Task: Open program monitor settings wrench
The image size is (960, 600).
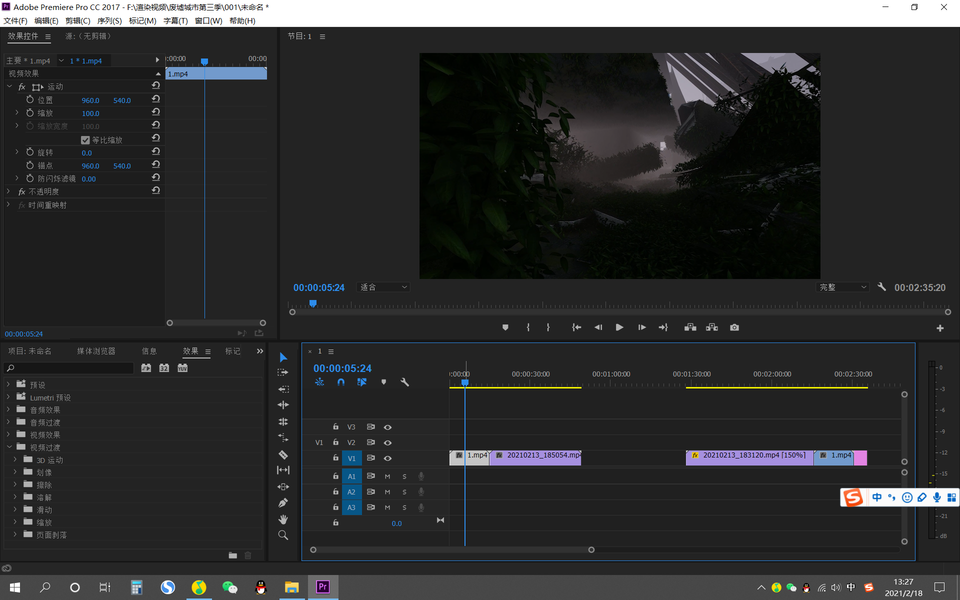Action: (x=882, y=287)
